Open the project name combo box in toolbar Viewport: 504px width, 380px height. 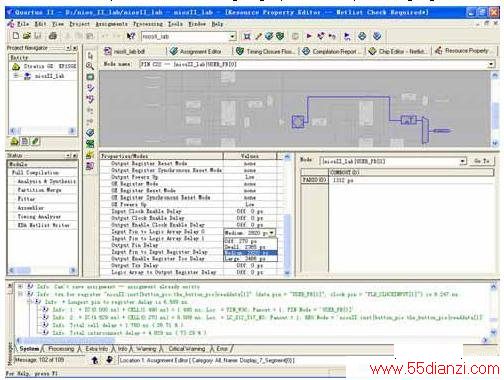click(189, 36)
